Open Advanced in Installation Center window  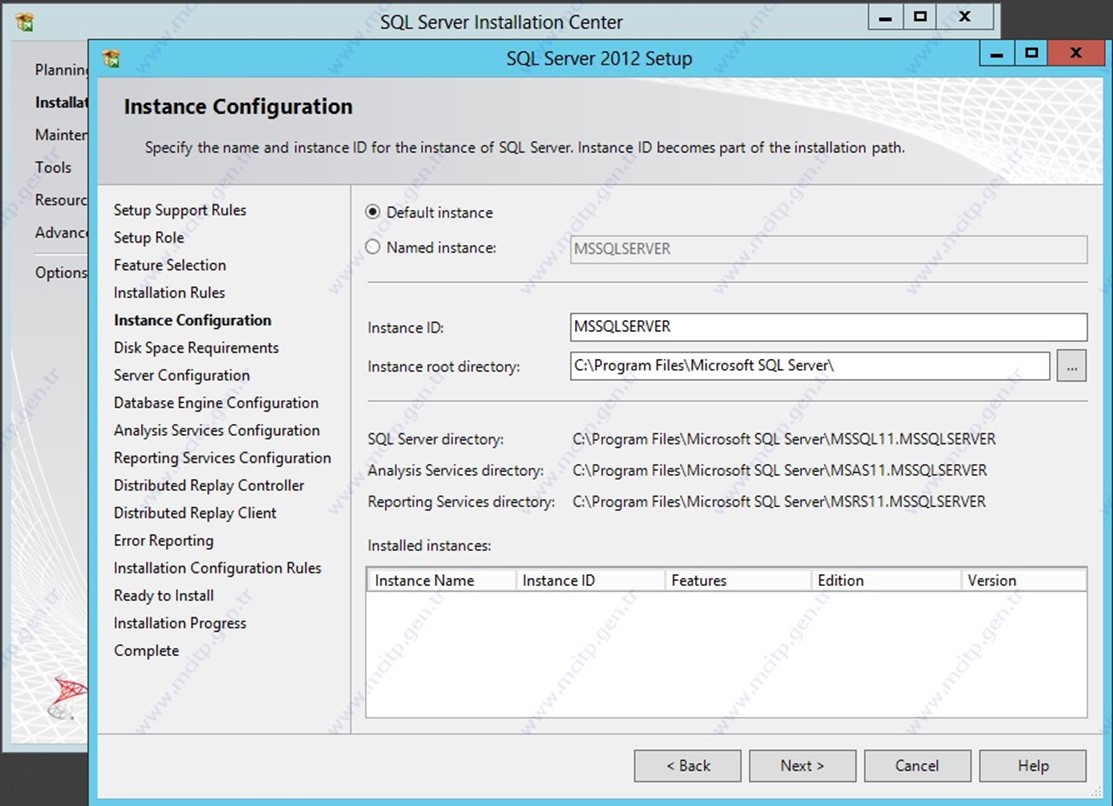click(x=61, y=233)
